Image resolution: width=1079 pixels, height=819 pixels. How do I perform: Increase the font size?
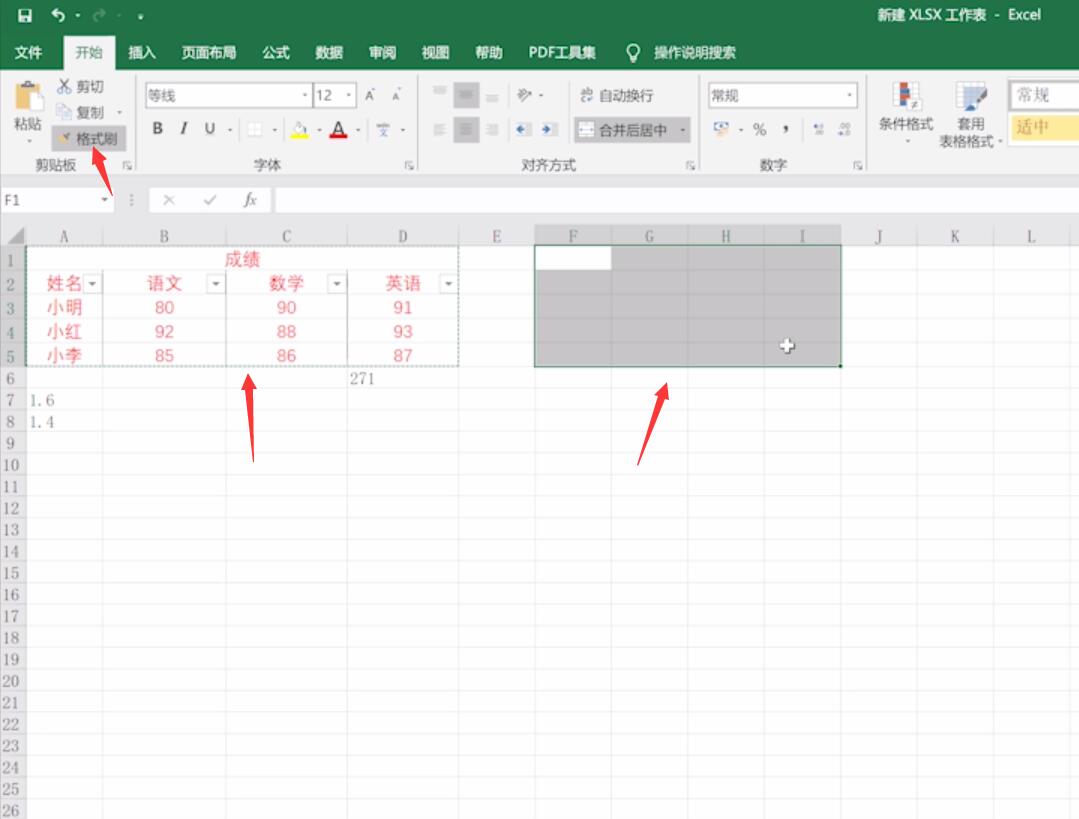tap(370, 95)
